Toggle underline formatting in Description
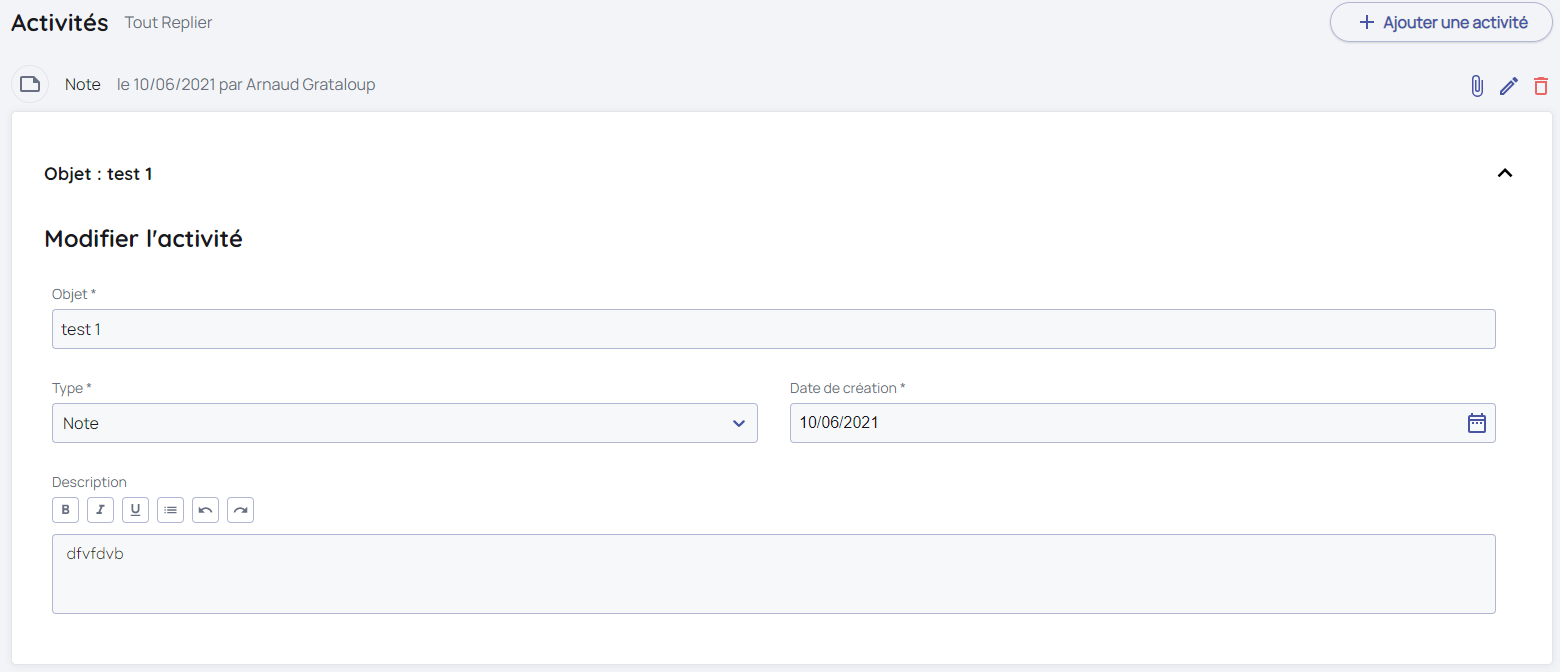 pos(135,510)
